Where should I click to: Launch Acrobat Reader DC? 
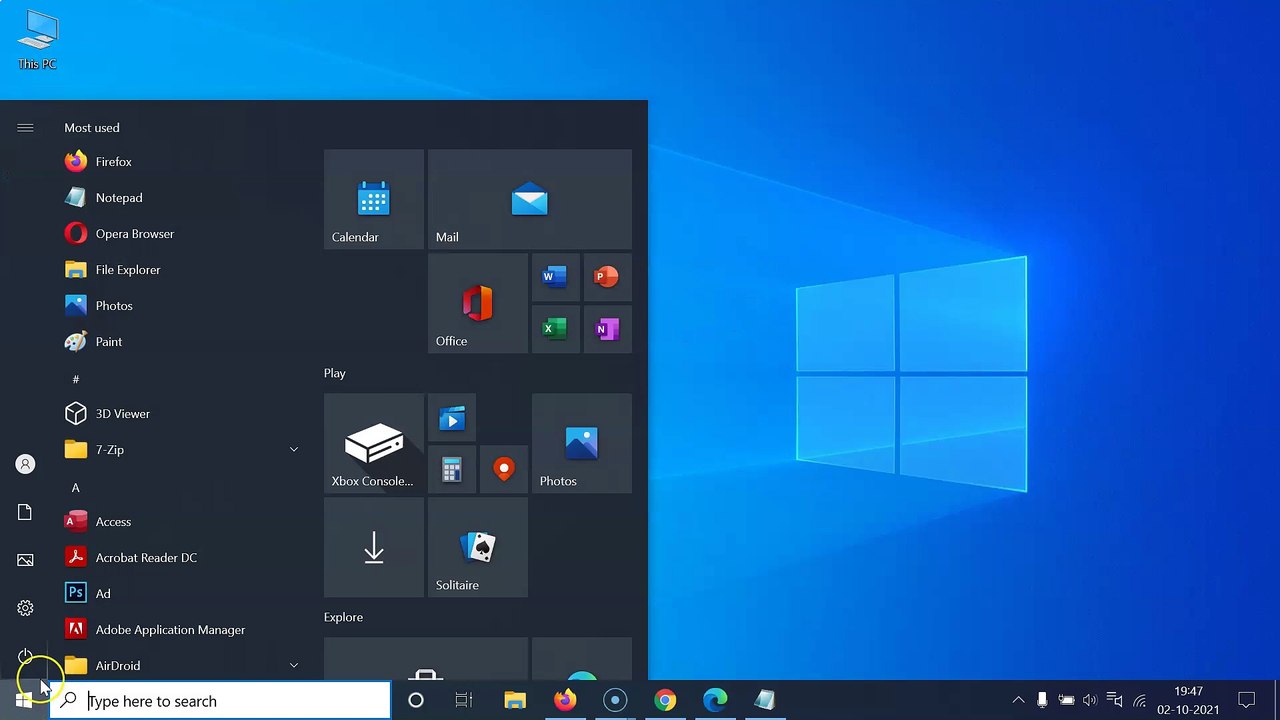pyautogui.click(x=180, y=558)
